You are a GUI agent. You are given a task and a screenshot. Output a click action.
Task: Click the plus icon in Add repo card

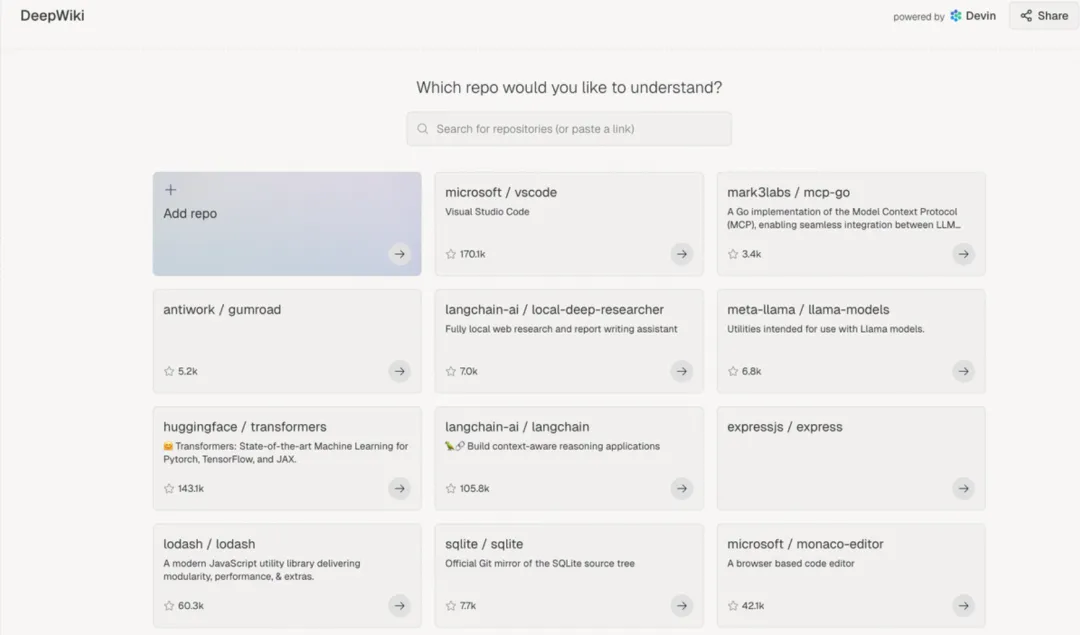point(170,190)
